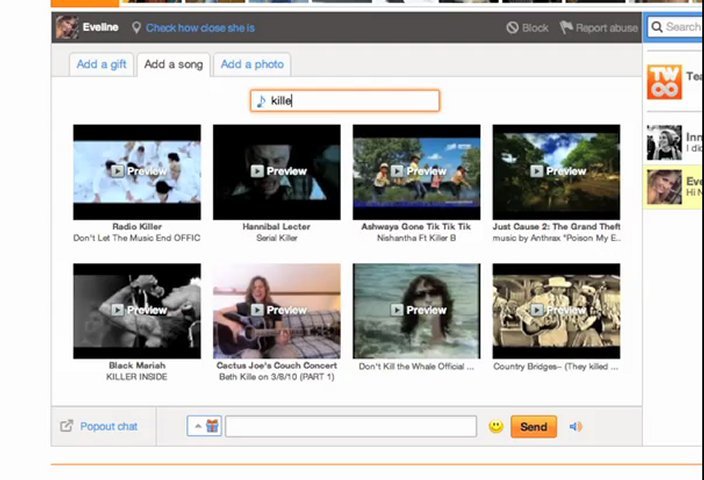Select the Add a song tab

pos(173,64)
